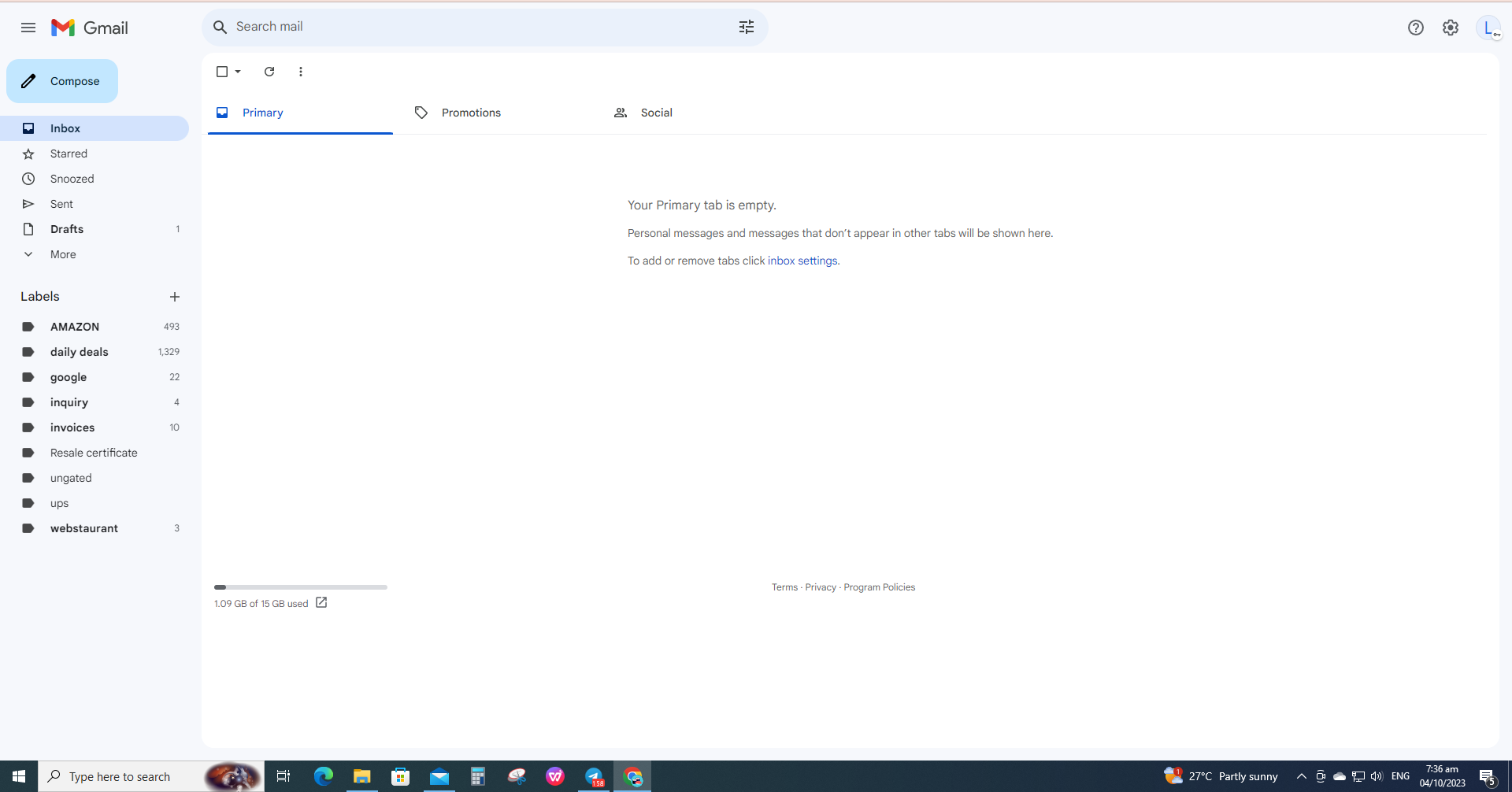This screenshot has height=792, width=1512.
Task: Click the storage usage progress bar
Action: click(301, 587)
